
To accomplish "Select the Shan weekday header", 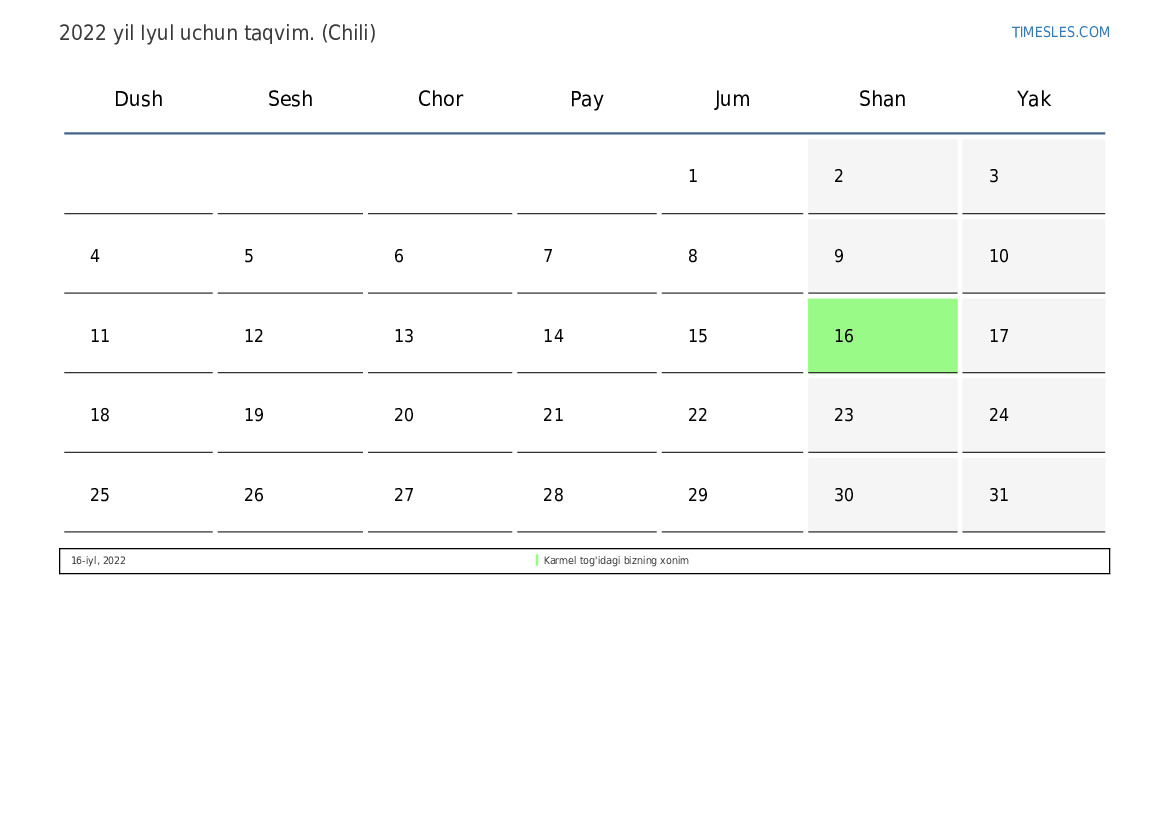I will pyautogui.click(x=882, y=99).
